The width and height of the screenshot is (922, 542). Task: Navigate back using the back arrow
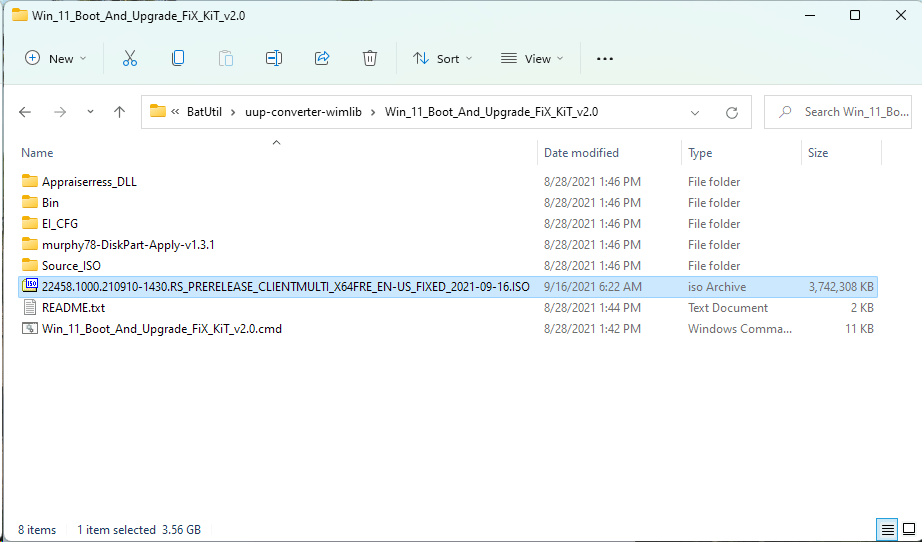(26, 112)
